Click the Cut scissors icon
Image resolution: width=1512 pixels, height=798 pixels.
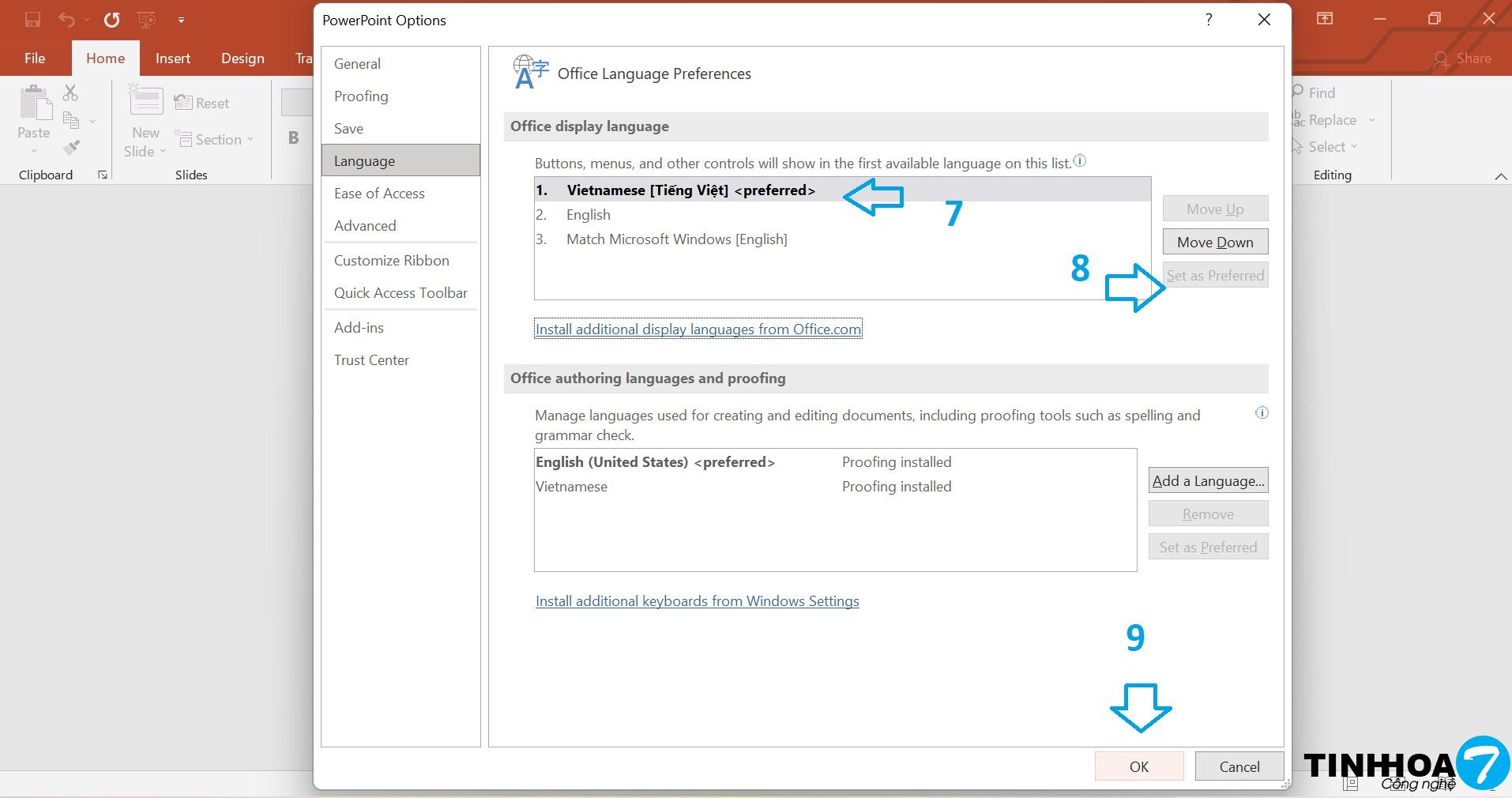[70, 93]
